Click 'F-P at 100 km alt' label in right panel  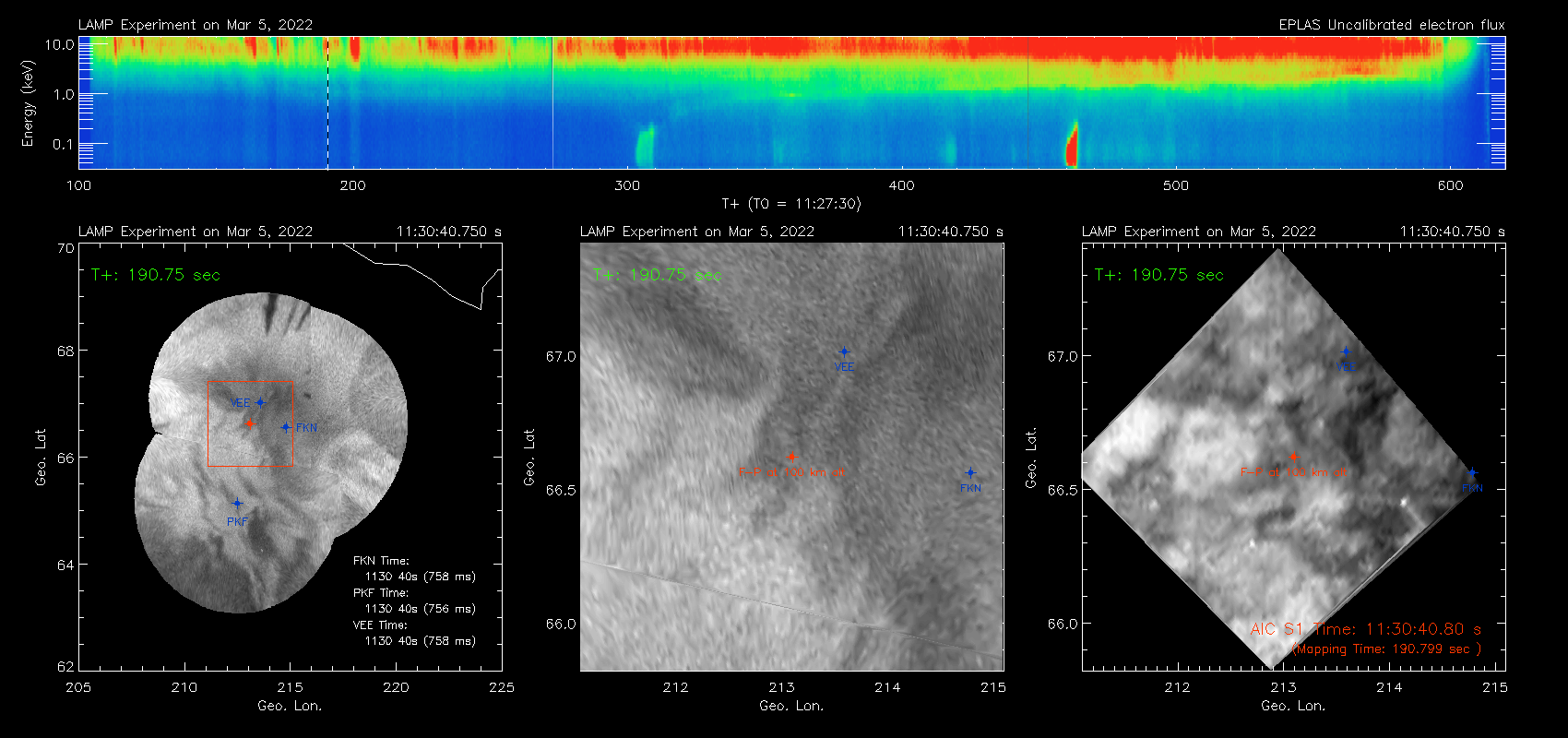(1293, 472)
